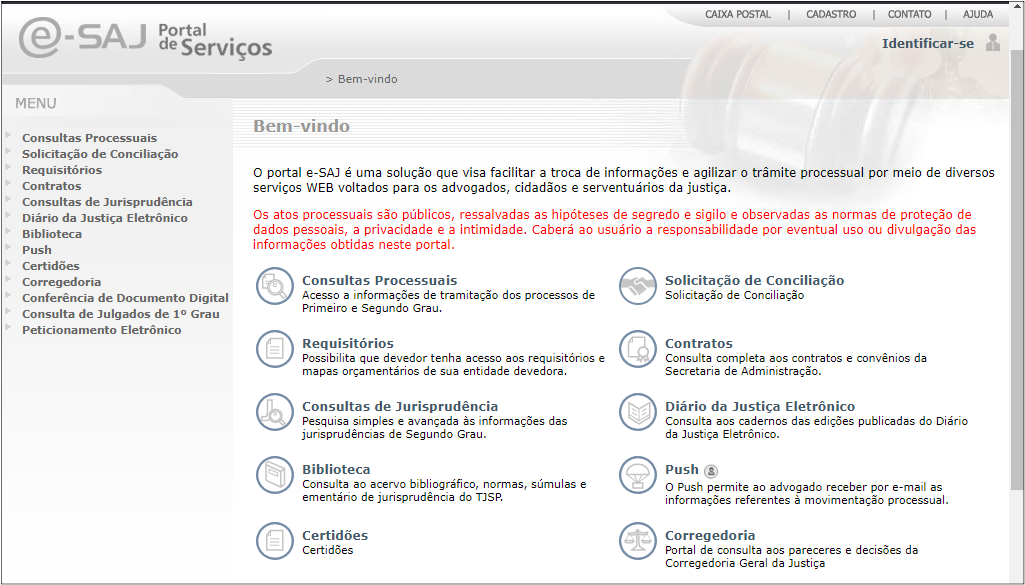This screenshot has height=585, width=1025.
Task: Select Corregedoria in the side menu
Action: coord(61,282)
